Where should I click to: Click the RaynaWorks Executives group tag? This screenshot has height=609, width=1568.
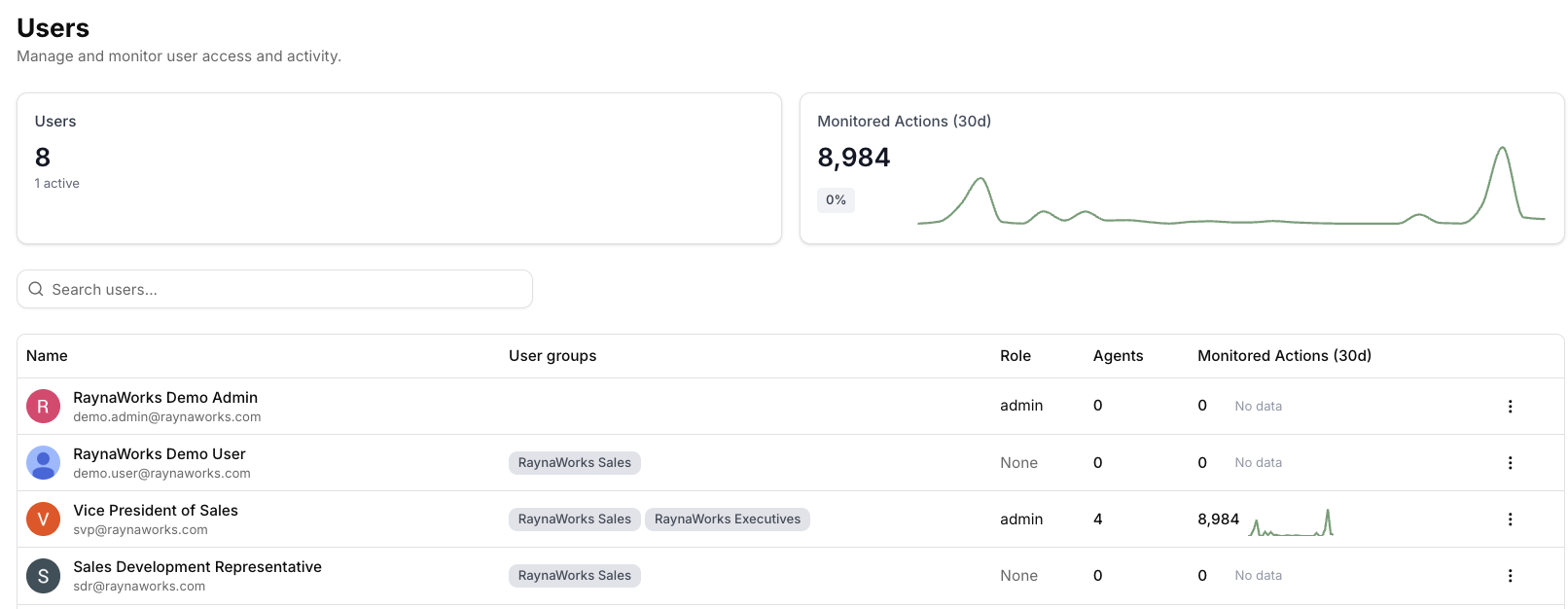click(x=728, y=519)
